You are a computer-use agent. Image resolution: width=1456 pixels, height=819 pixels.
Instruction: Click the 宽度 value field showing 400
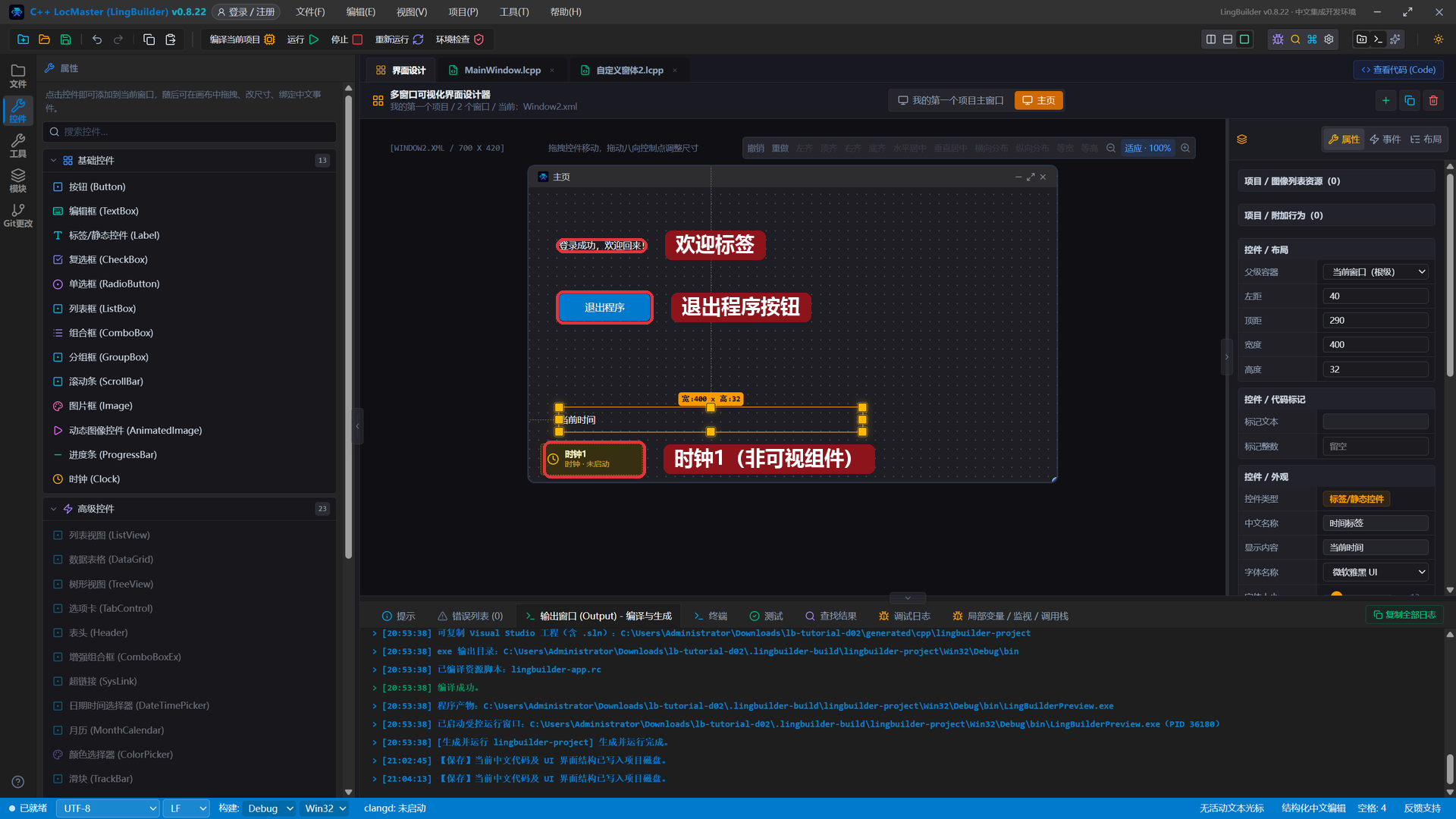[x=1376, y=344]
